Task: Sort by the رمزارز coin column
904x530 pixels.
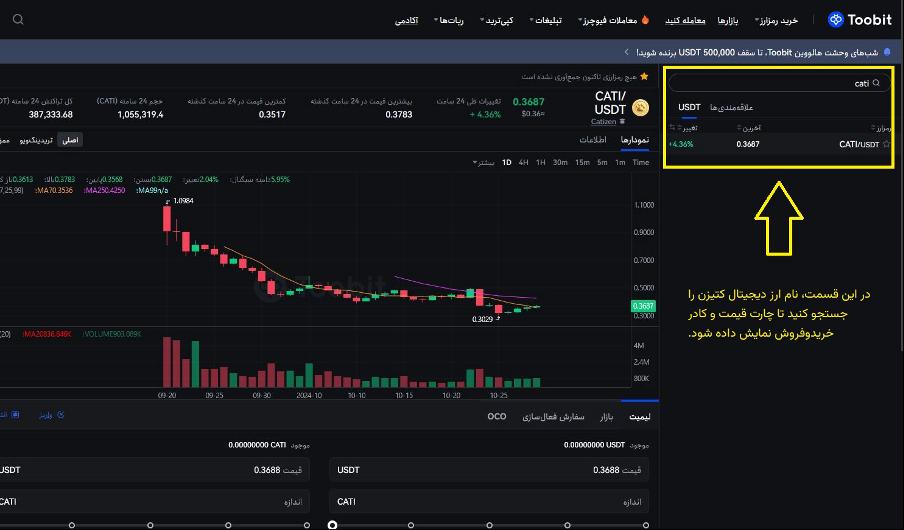Action: [x=881, y=128]
